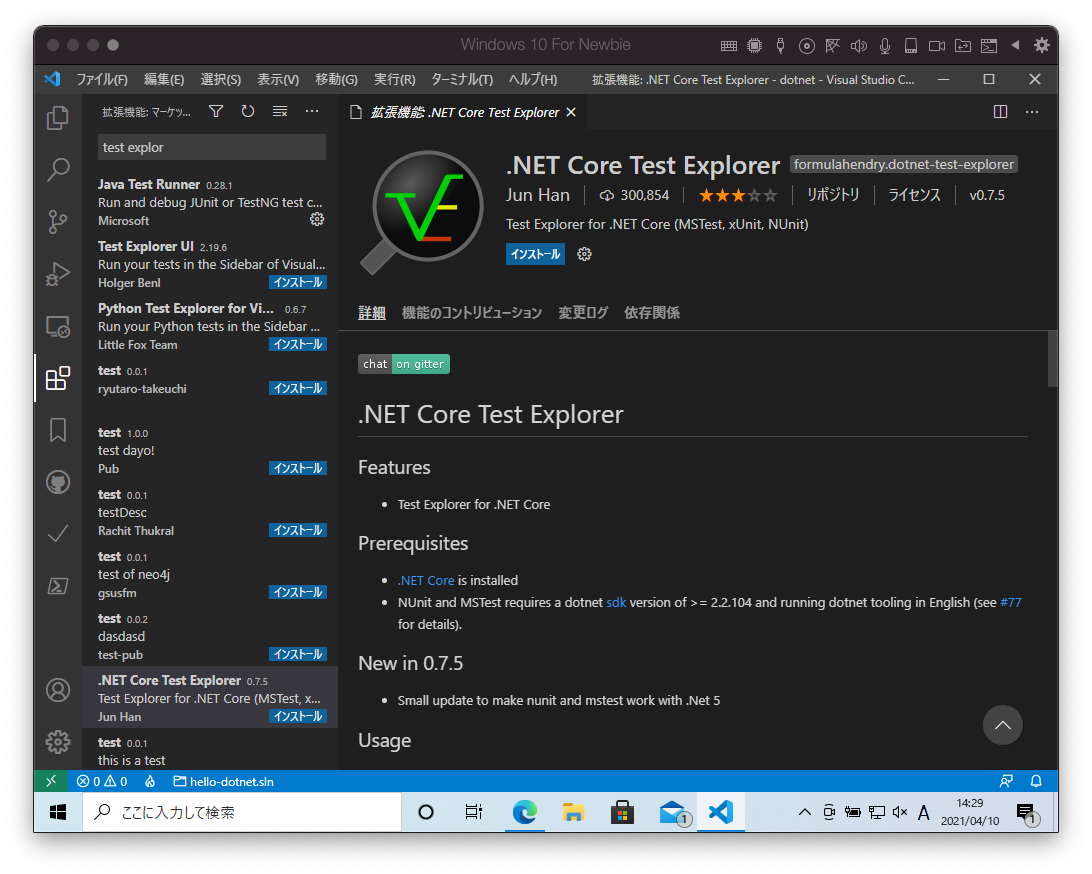Open Remote Explorer view in activity bar

58,326
